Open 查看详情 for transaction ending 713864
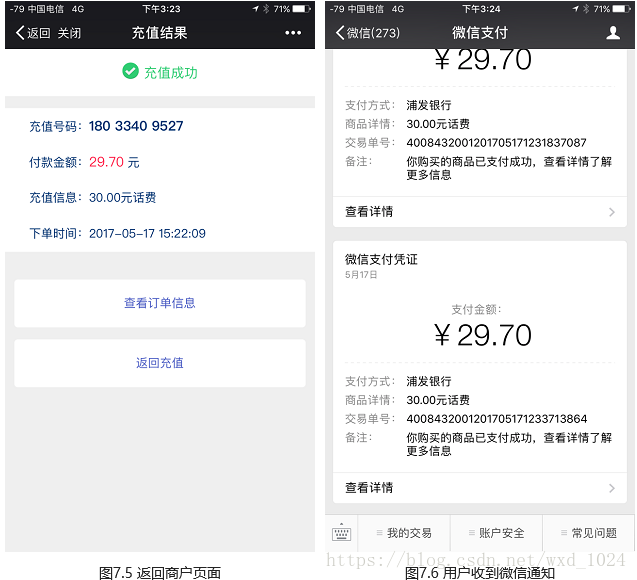The image size is (637, 580). tap(480, 488)
